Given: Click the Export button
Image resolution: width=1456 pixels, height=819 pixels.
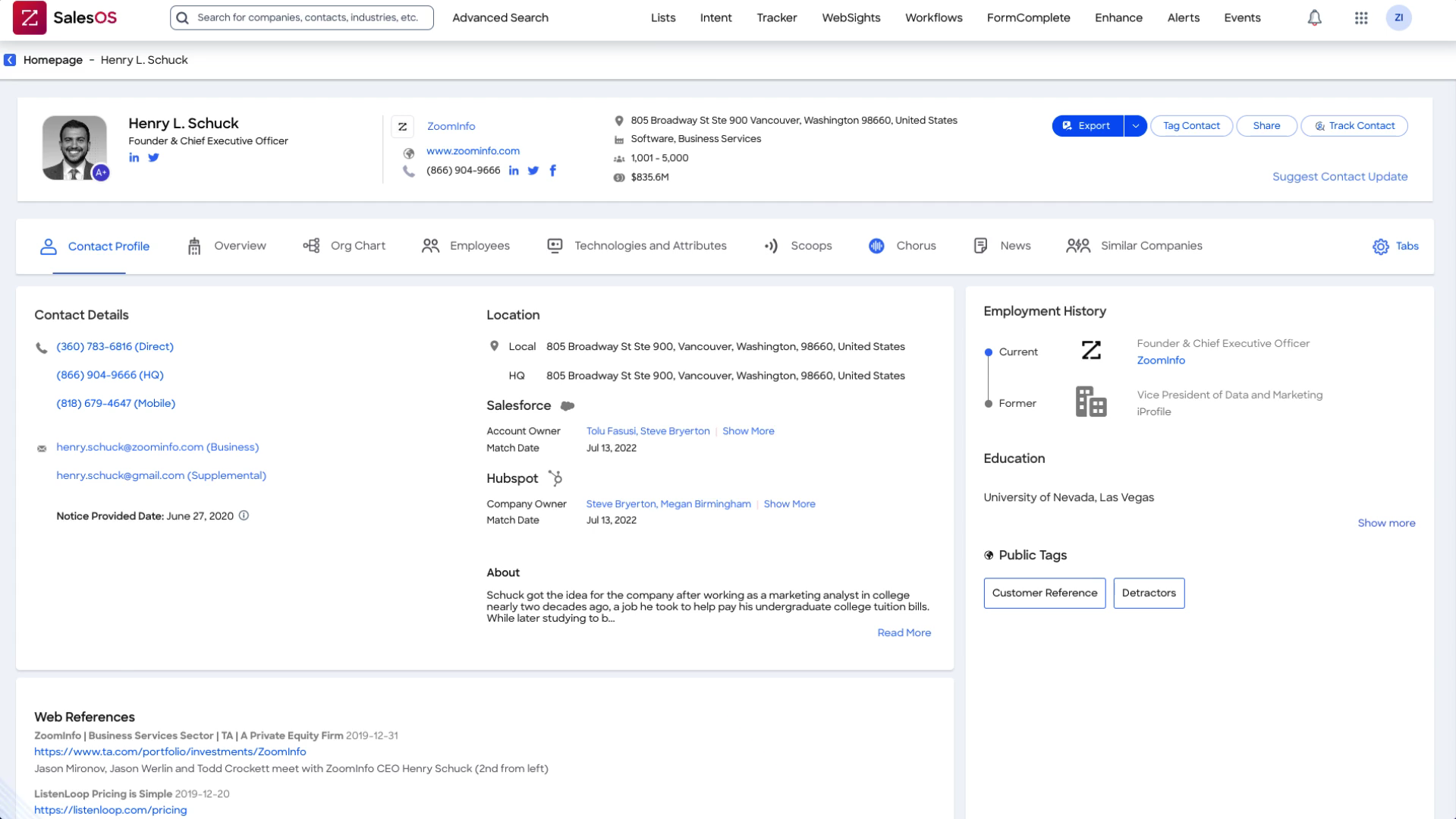Looking at the screenshot, I should click(x=1087, y=126).
